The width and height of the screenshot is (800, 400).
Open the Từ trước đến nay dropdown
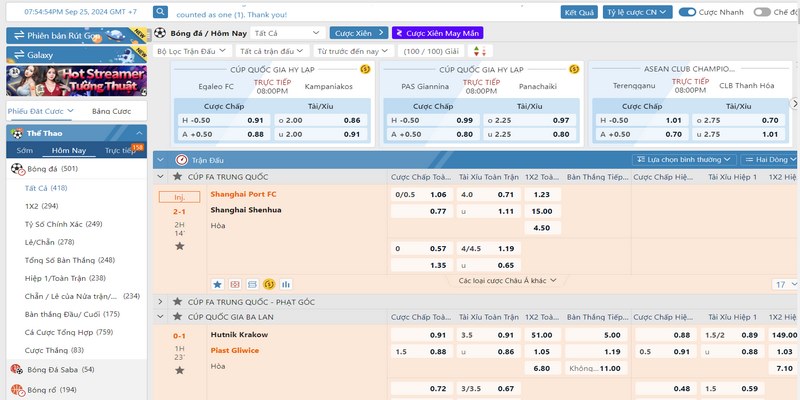353,51
